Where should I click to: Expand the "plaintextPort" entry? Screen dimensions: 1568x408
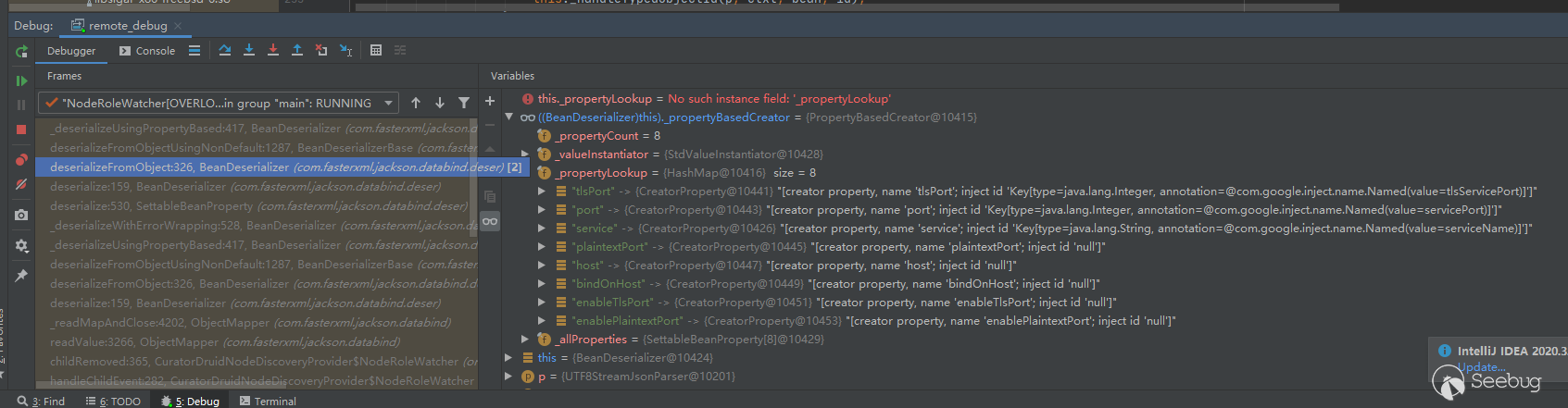(x=542, y=246)
